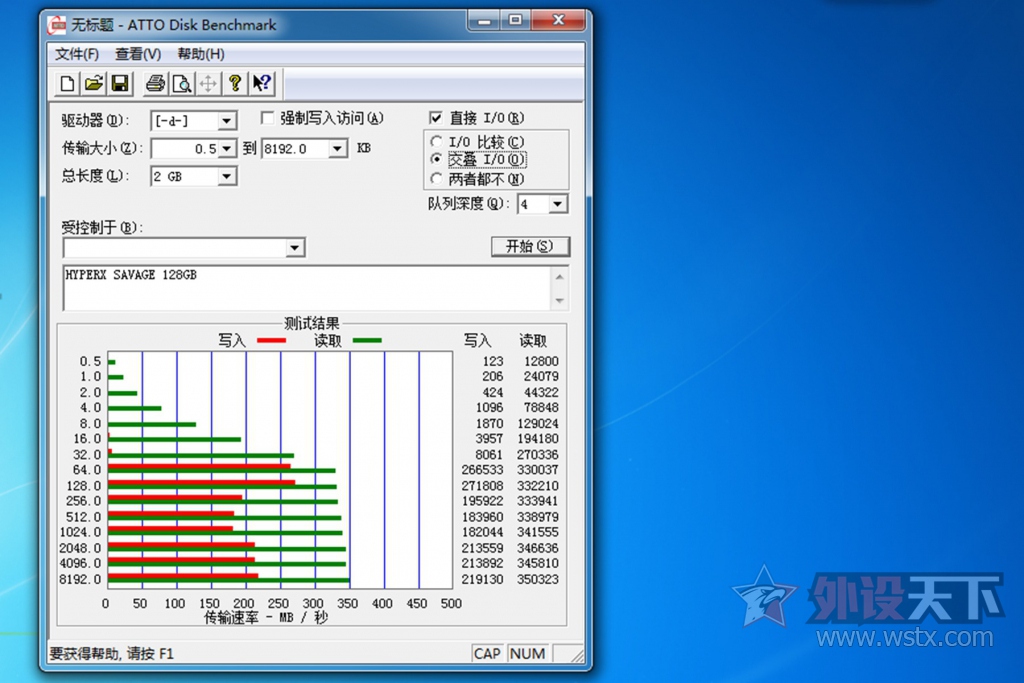Open the 查看(V) menu
This screenshot has width=1024, height=683.
click(x=138, y=54)
